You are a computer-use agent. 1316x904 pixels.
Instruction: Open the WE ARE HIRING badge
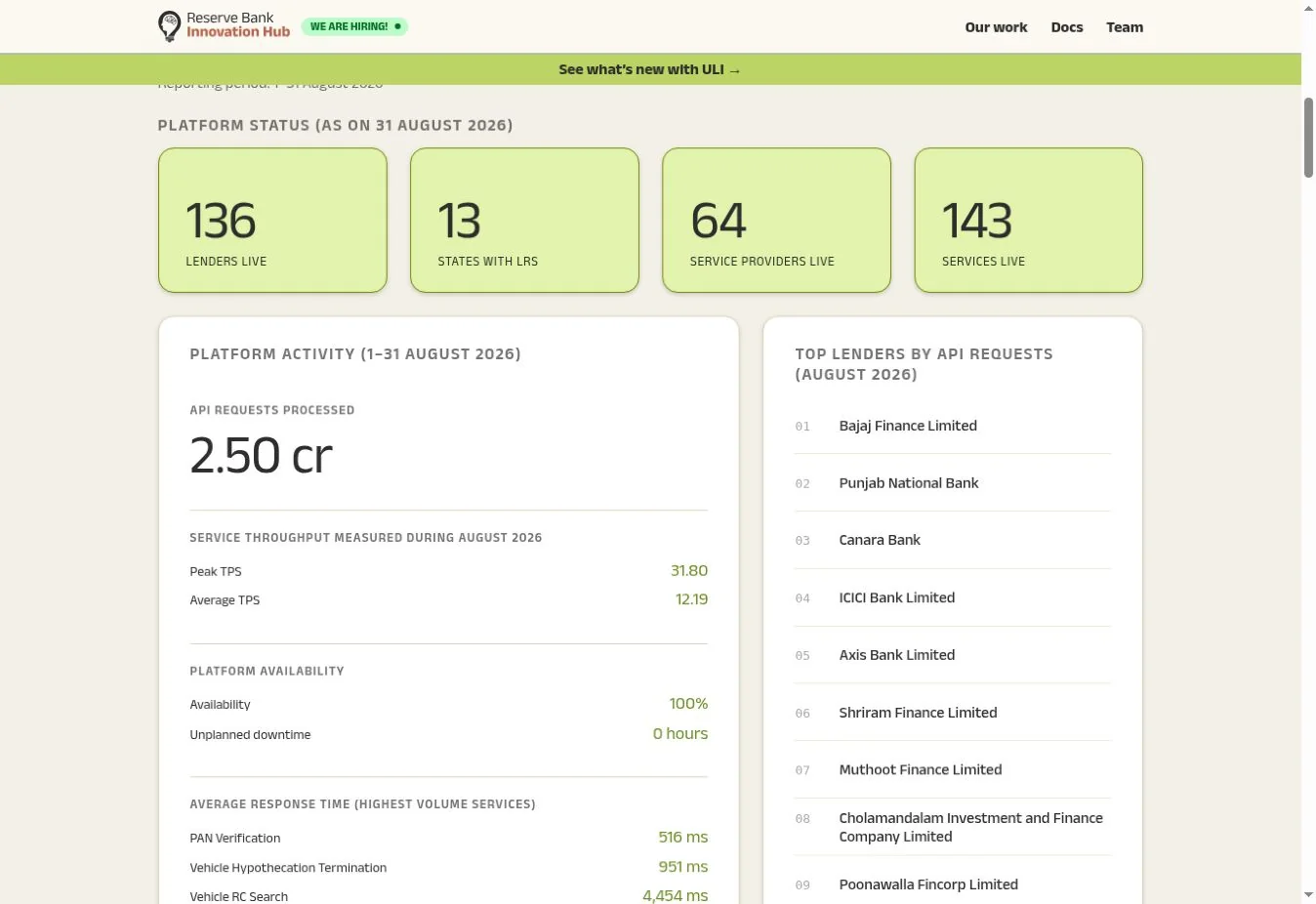(354, 26)
